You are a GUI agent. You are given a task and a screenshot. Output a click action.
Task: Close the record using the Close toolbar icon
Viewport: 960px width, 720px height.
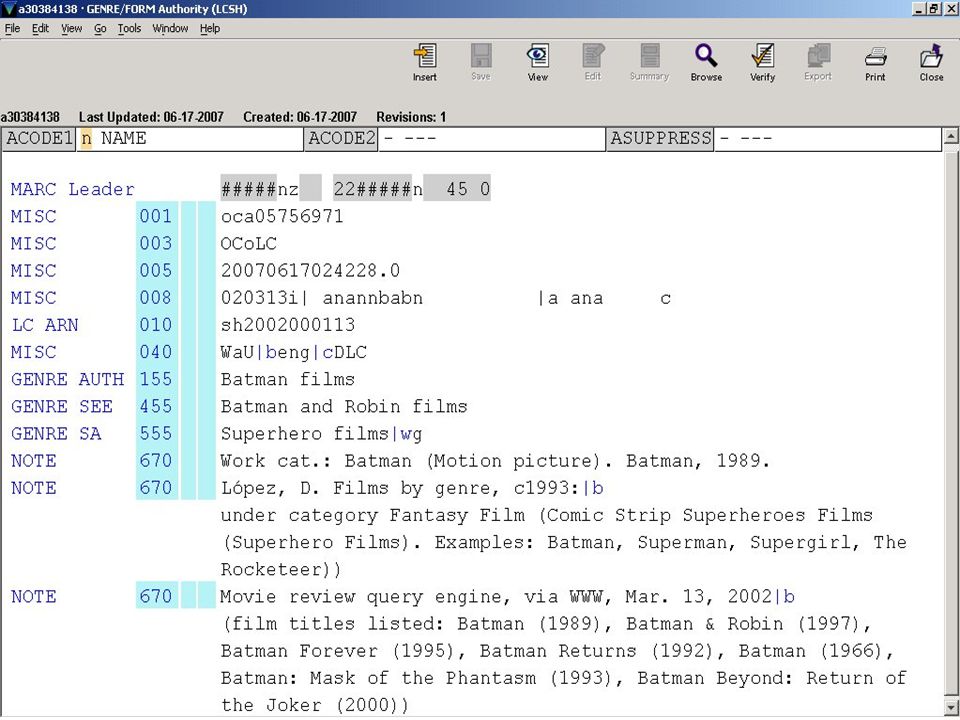click(931, 62)
